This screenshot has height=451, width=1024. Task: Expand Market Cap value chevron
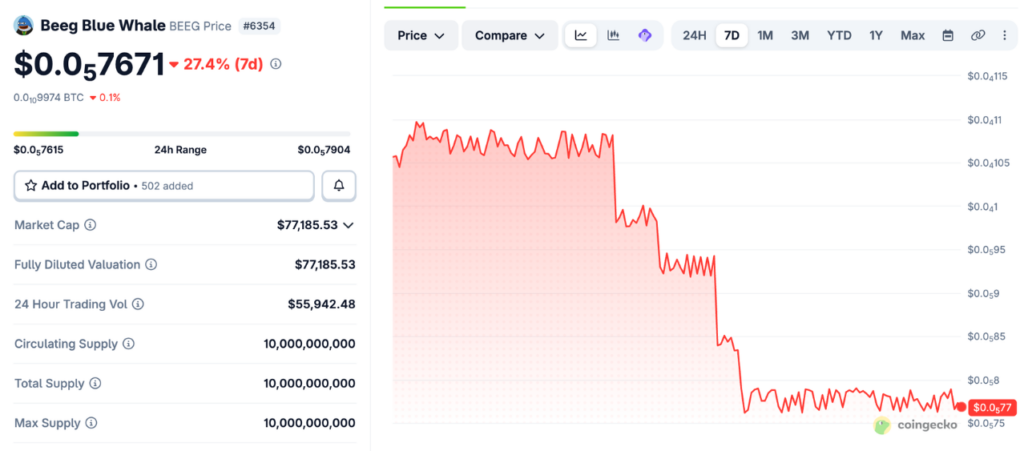[349, 225]
